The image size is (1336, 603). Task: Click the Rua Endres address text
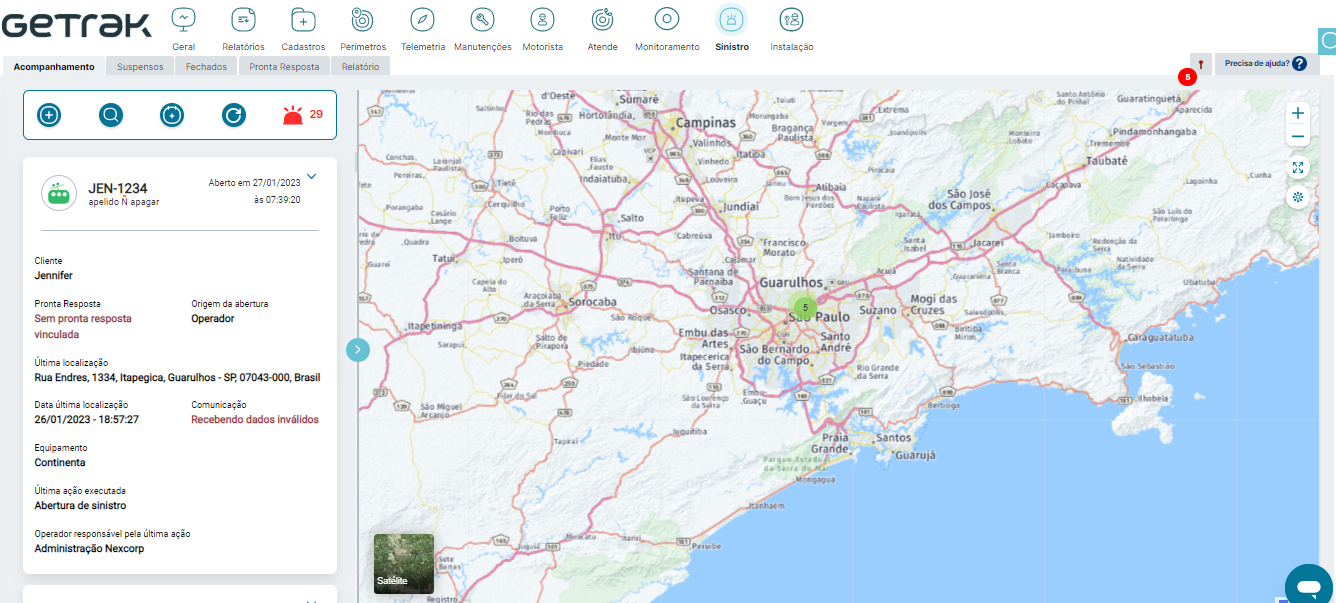click(177, 377)
